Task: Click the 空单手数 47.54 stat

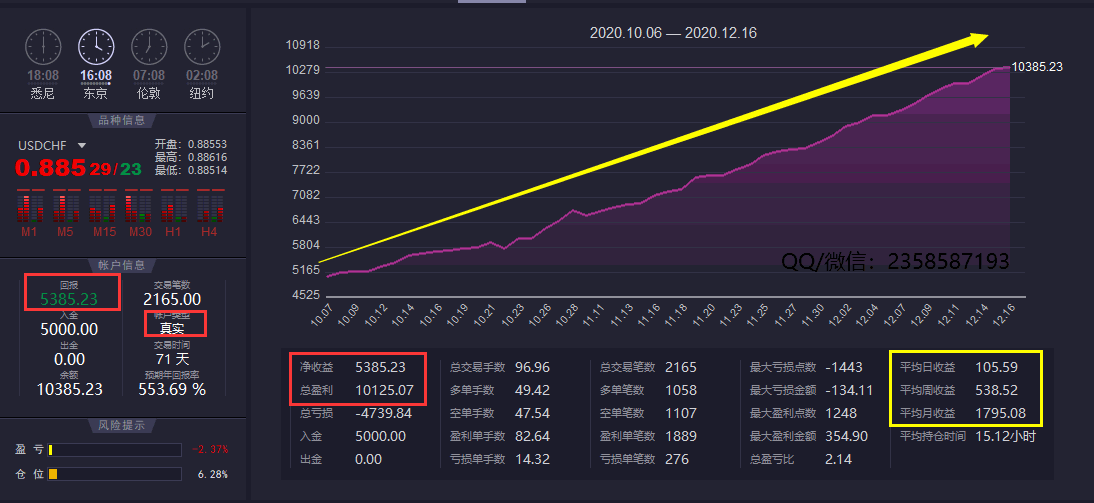Action: point(500,414)
